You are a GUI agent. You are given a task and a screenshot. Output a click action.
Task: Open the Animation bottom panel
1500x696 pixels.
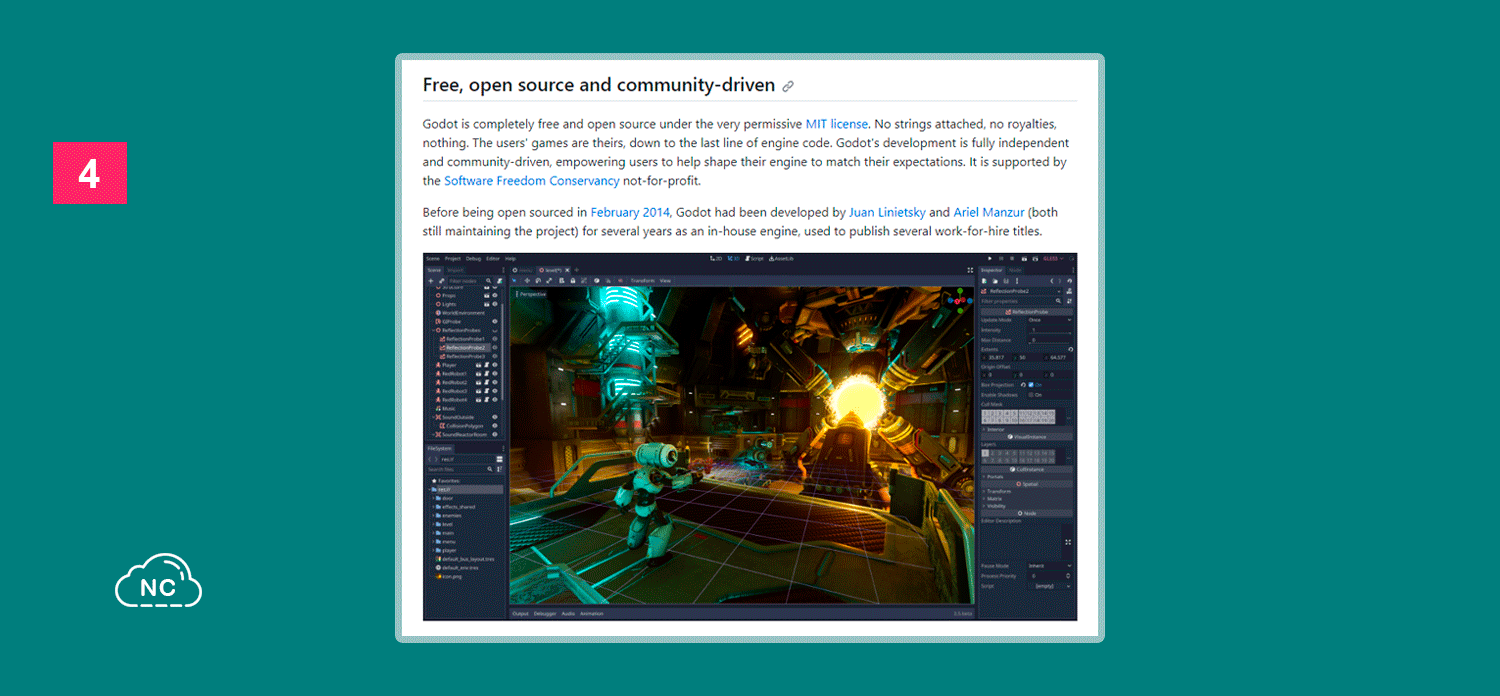[592, 613]
